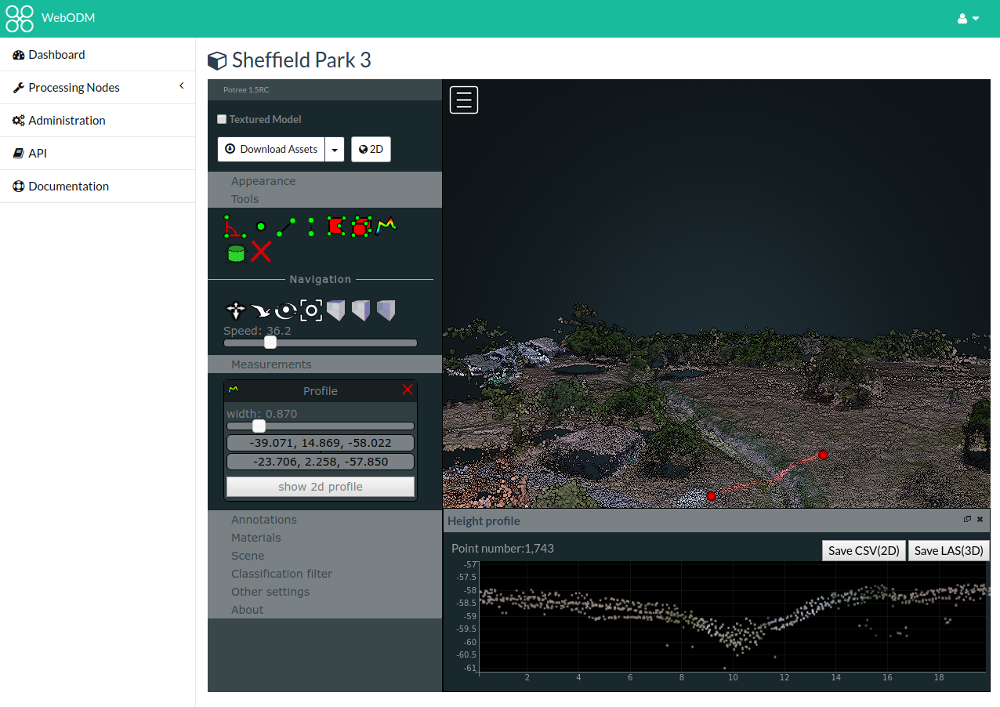1000x707 pixels.
Task: Click the Download Assets button
Action: point(271,149)
